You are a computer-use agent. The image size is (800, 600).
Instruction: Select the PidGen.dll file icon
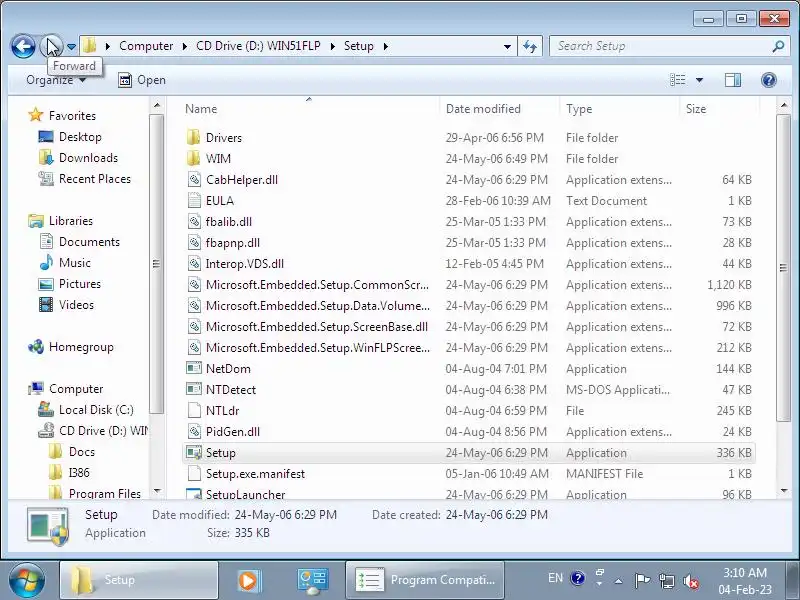click(194, 431)
